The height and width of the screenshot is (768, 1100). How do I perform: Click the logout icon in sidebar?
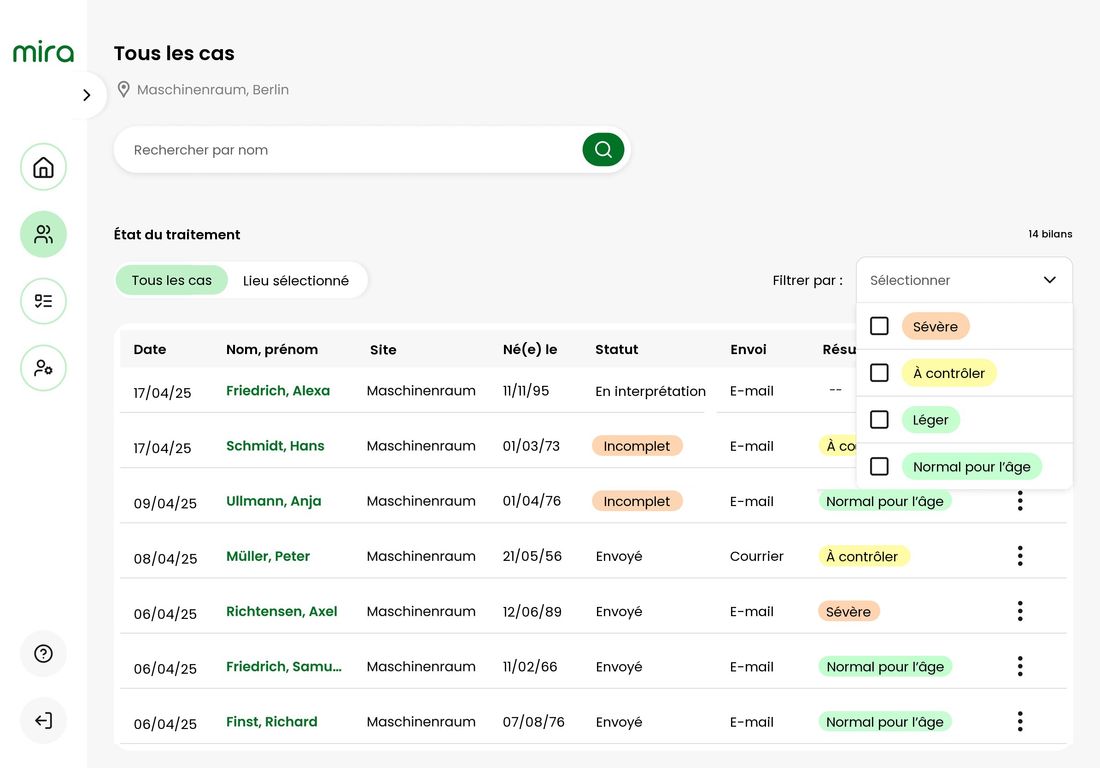click(x=43, y=720)
